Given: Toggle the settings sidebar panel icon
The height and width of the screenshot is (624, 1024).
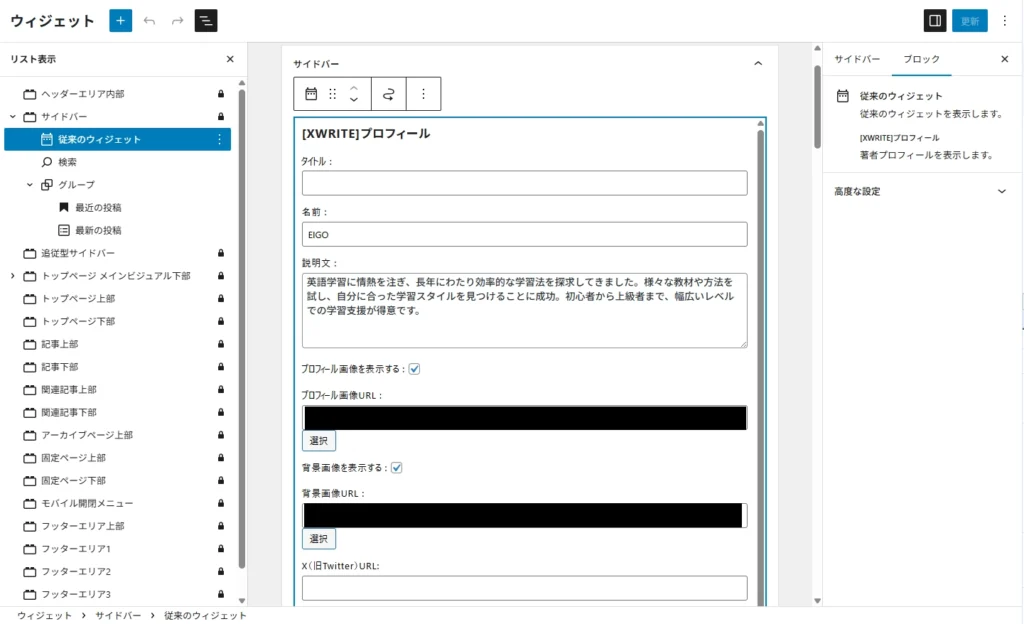Looking at the screenshot, I should pyautogui.click(x=934, y=21).
